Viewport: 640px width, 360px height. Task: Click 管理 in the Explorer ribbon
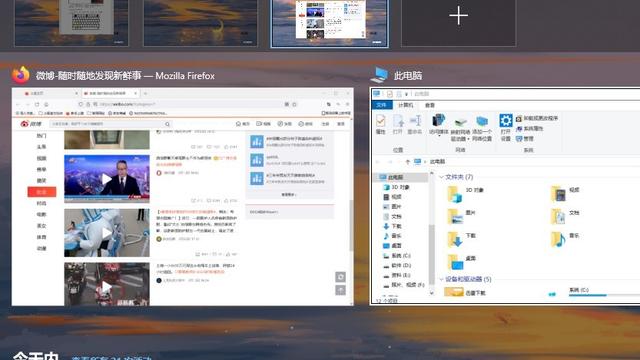525,139
